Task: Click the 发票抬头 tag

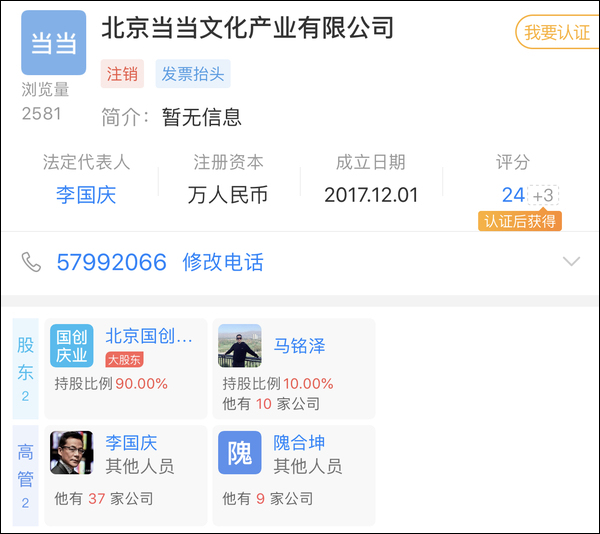Action: (x=192, y=73)
